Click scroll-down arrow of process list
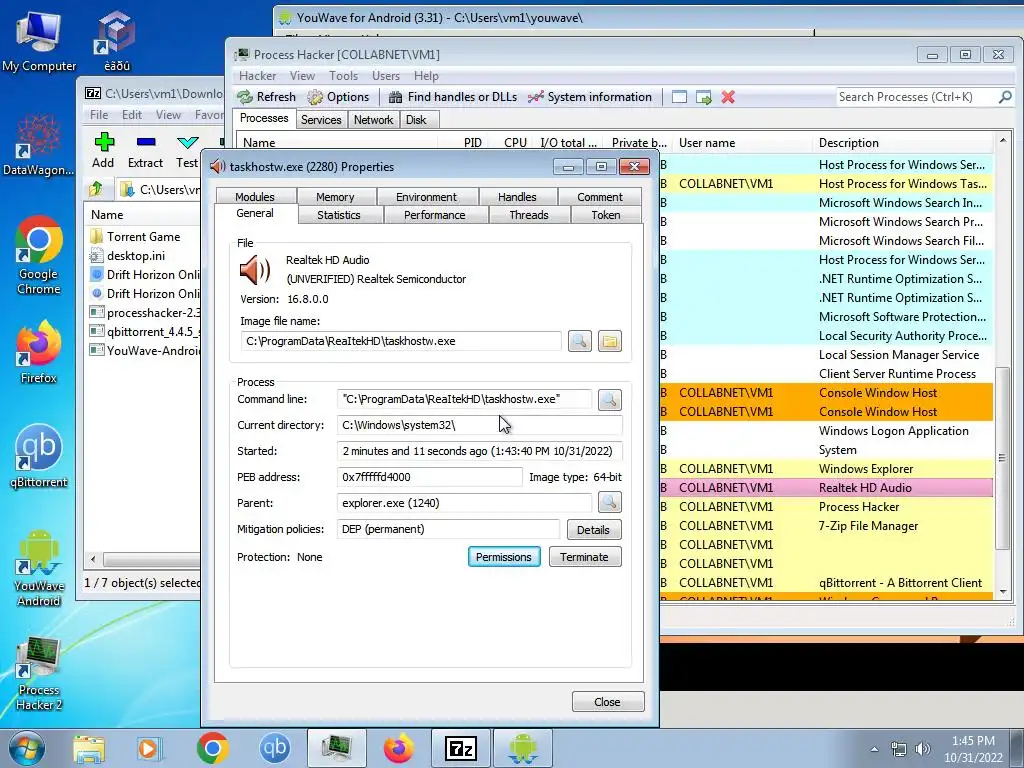1024x768 pixels. [1002, 592]
